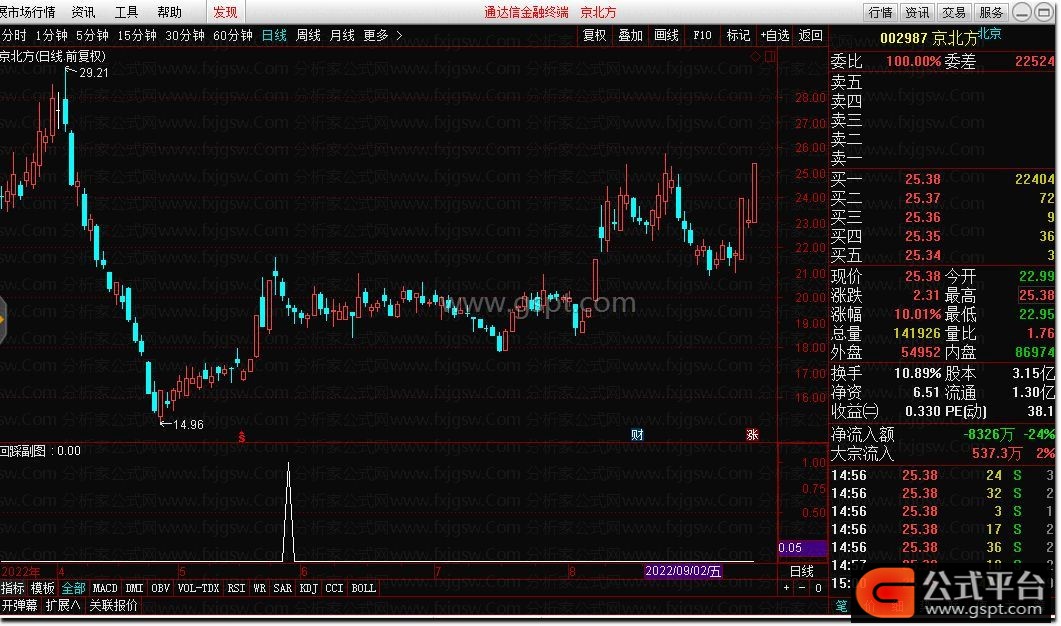The height and width of the screenshot is (626, 1061).
Task: Click the plus zoom button under 日线
Action: coord(786,588)
